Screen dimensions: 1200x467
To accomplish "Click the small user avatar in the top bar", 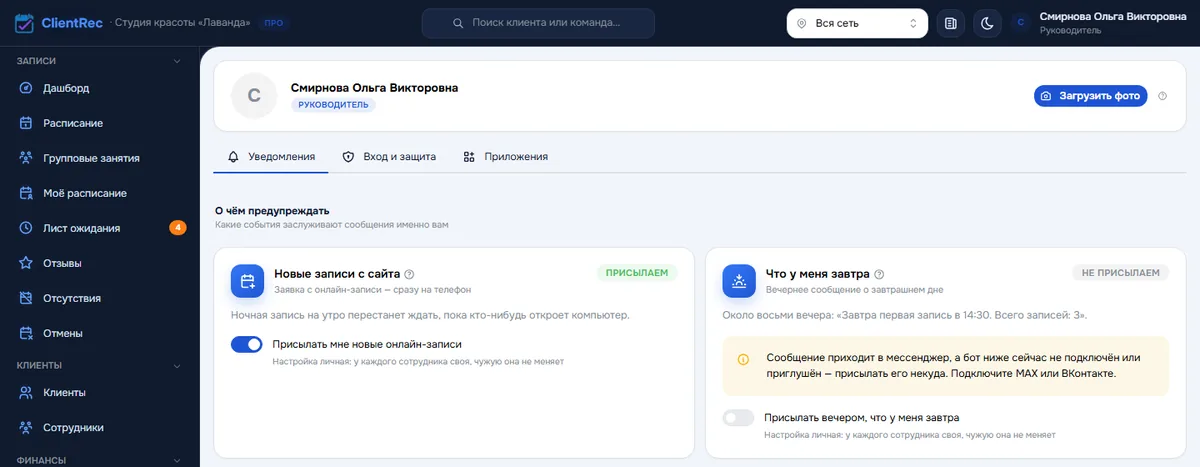I will point(1020,23).
